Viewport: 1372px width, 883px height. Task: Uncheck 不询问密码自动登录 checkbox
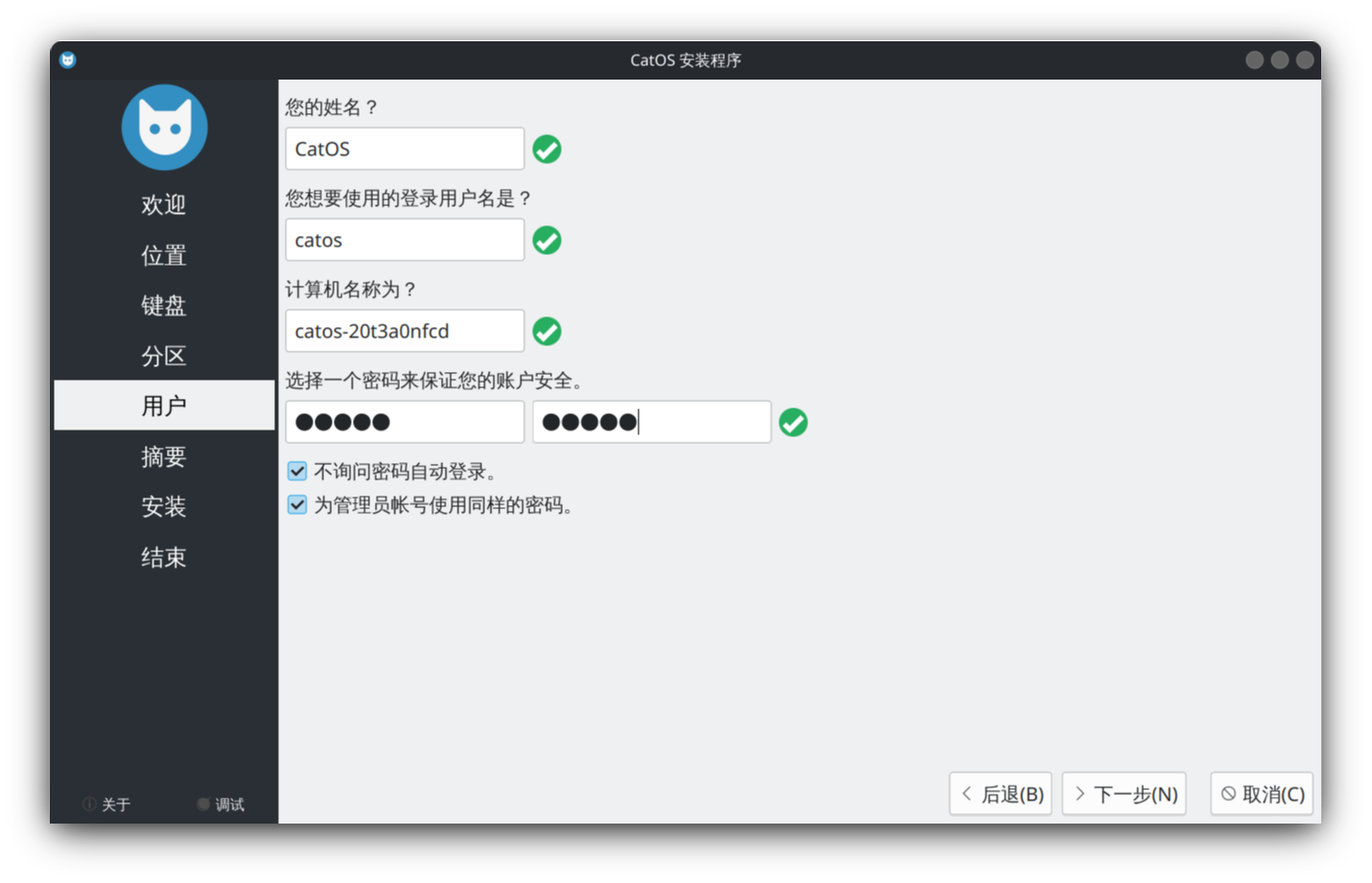point(297,471)
